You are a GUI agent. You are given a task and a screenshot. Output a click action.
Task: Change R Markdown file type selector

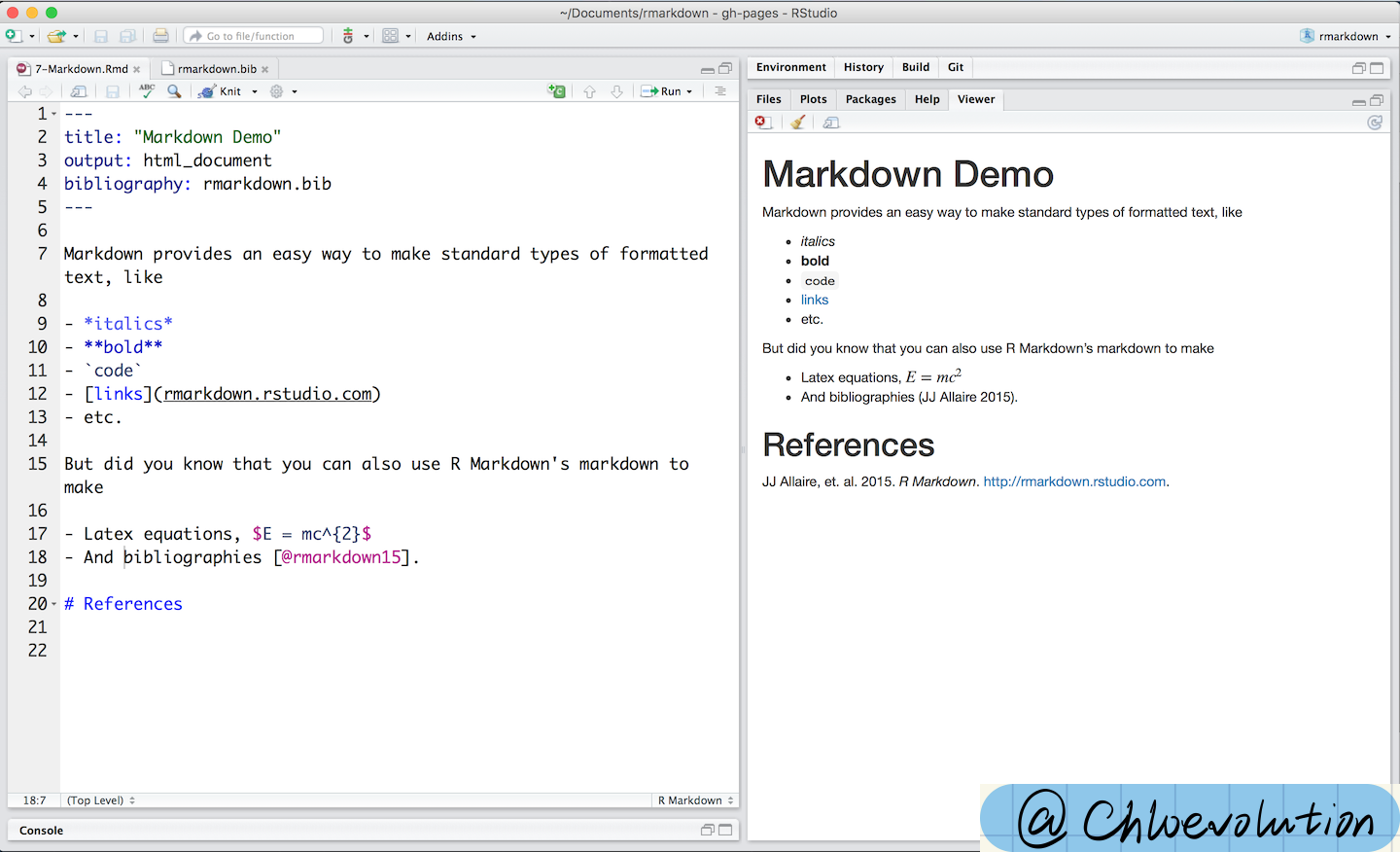point(695,800)
